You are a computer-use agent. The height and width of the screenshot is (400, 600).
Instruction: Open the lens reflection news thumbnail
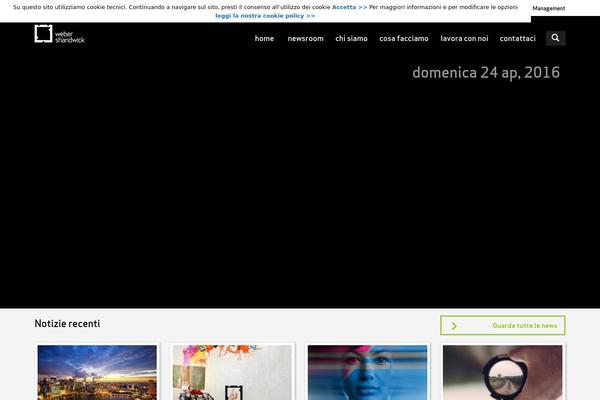pos(502,372)
